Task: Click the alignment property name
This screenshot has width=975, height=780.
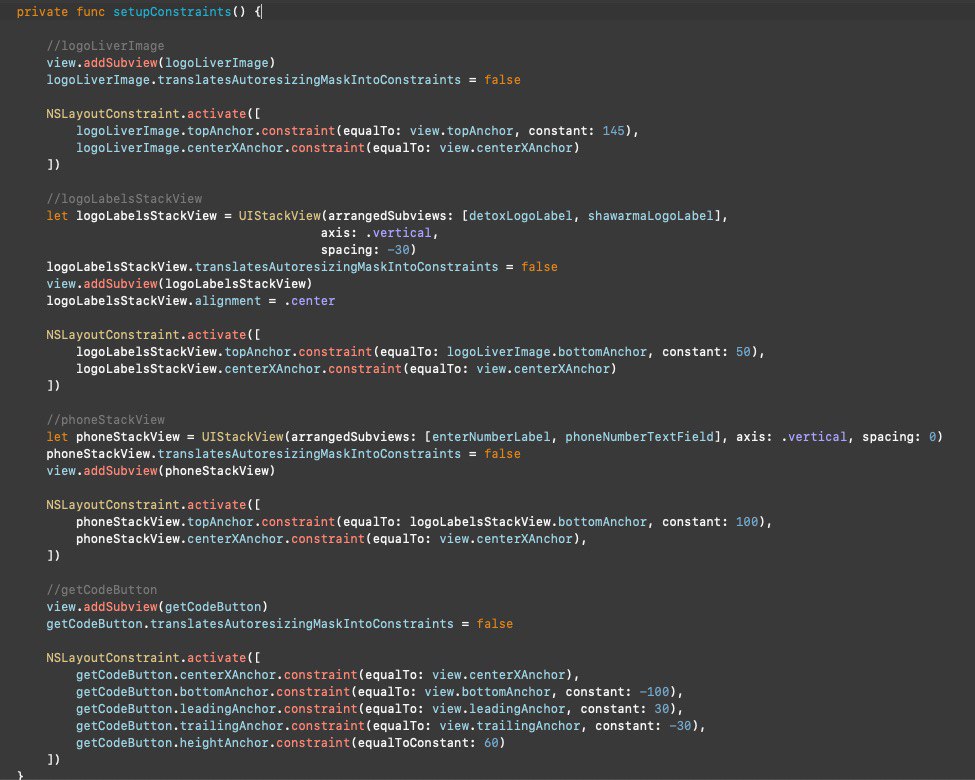Action: tap(228, 300)
